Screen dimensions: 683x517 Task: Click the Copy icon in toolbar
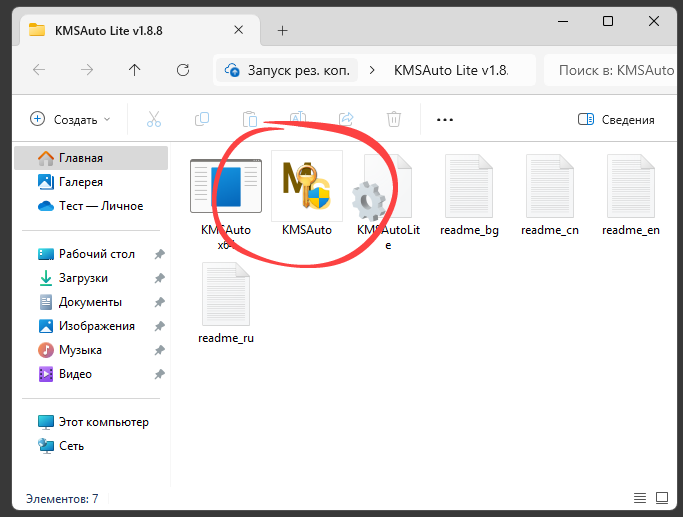pyautogui.click(x=202, y=119)
